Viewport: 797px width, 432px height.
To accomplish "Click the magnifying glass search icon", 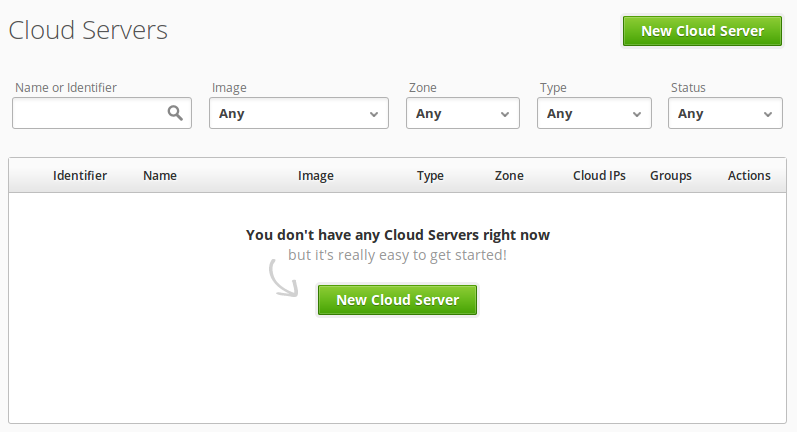I will pos(175,113).
